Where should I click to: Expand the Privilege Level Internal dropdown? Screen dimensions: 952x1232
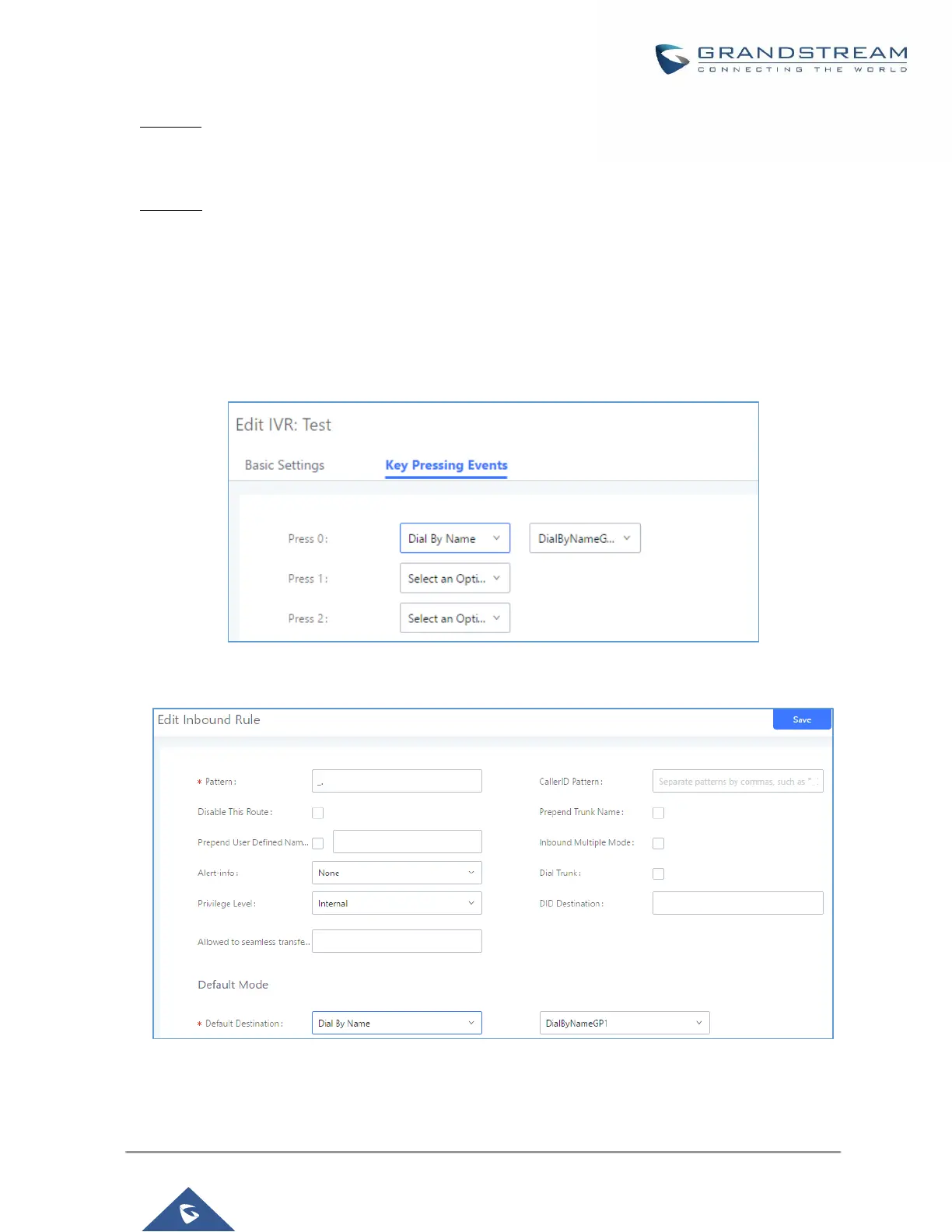click(x=397, y=903)
